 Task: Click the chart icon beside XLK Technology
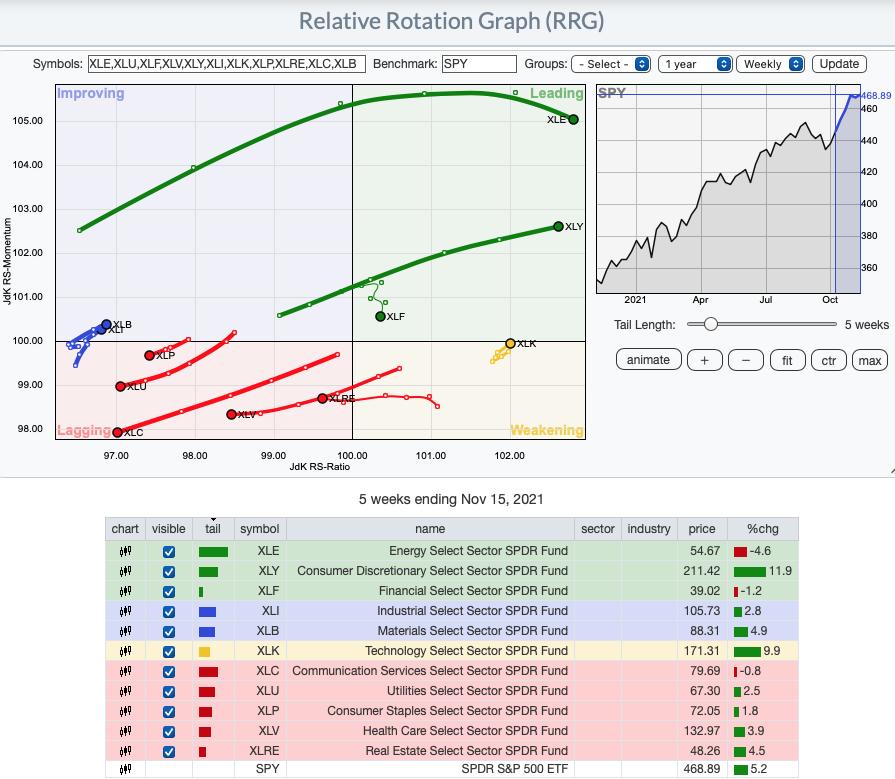pyautogui.click(x=125, y=651)
